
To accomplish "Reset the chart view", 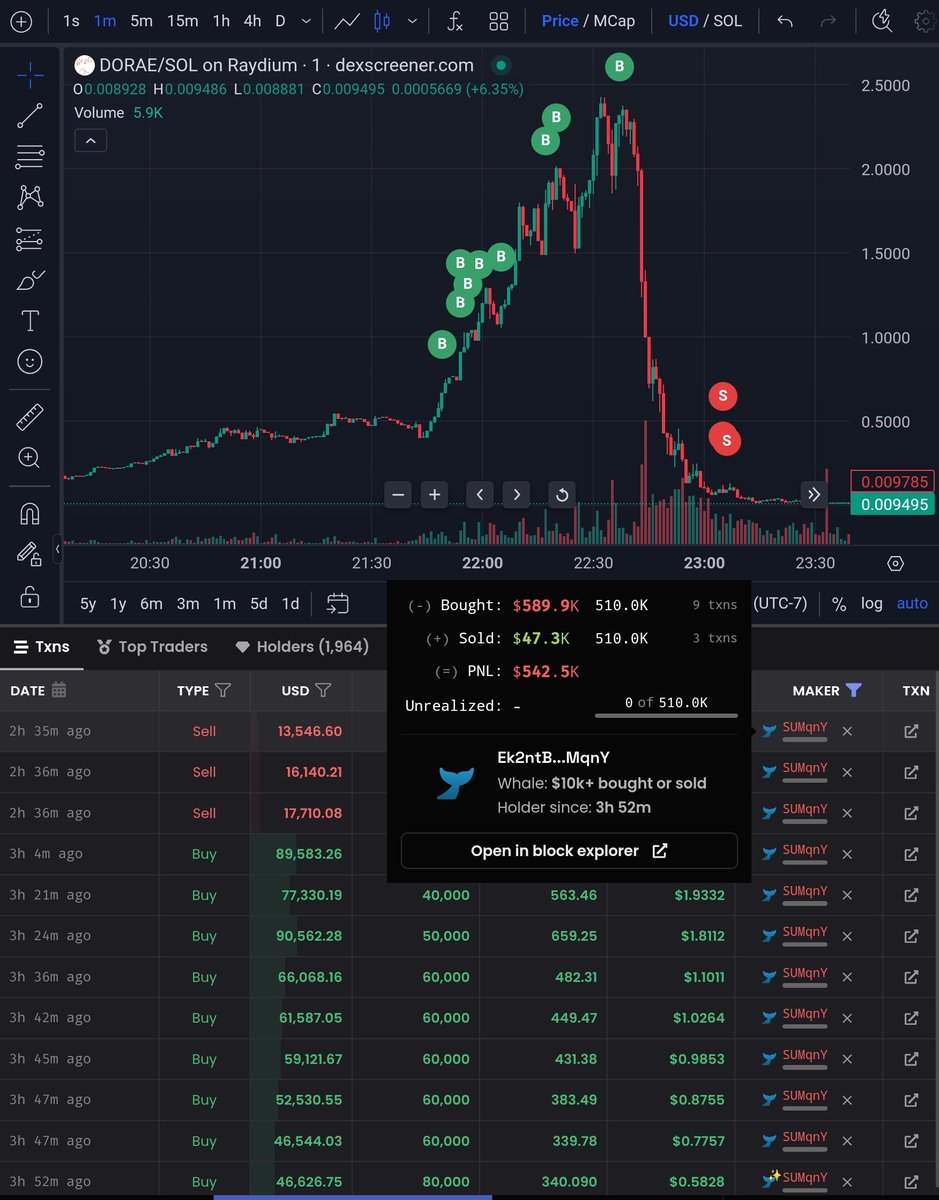I will coord(562,494).
